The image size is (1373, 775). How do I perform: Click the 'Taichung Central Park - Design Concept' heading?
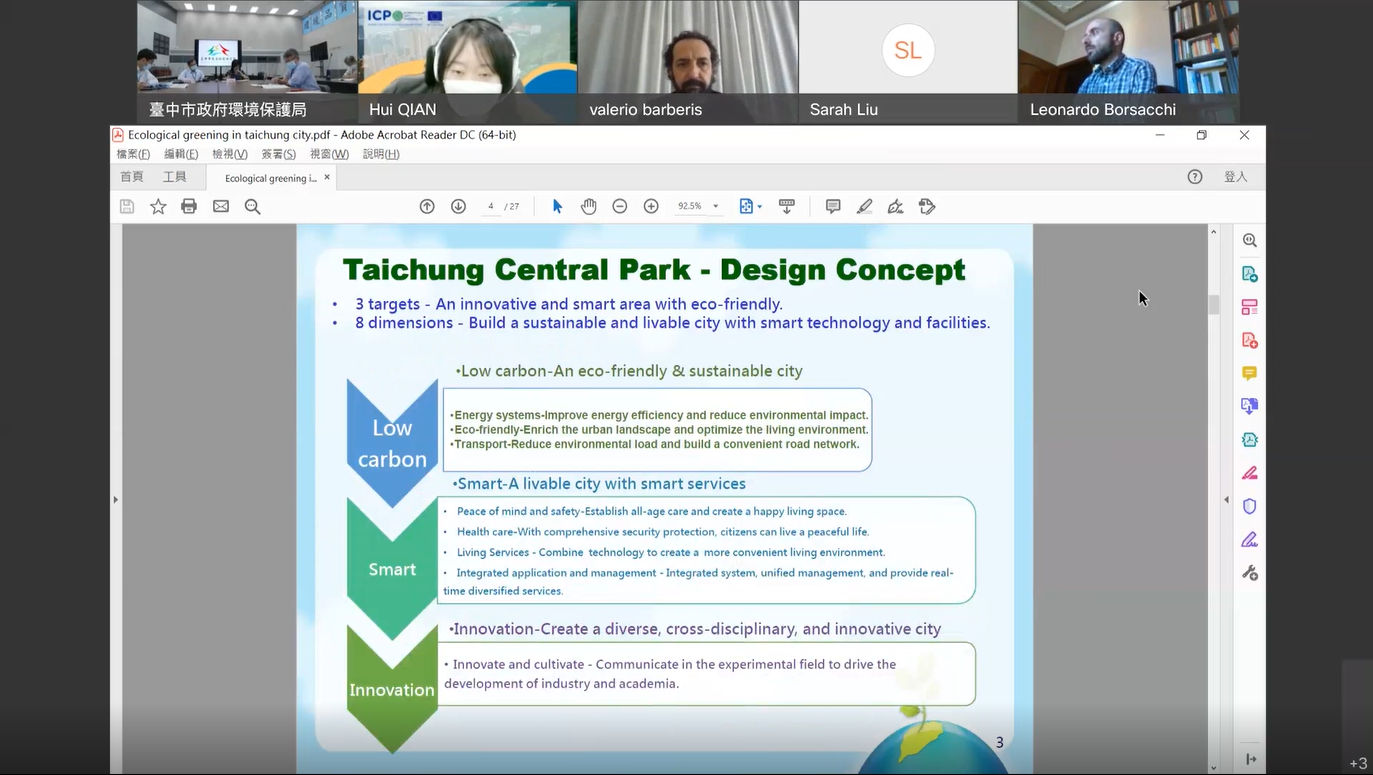[x=654, y=270]
